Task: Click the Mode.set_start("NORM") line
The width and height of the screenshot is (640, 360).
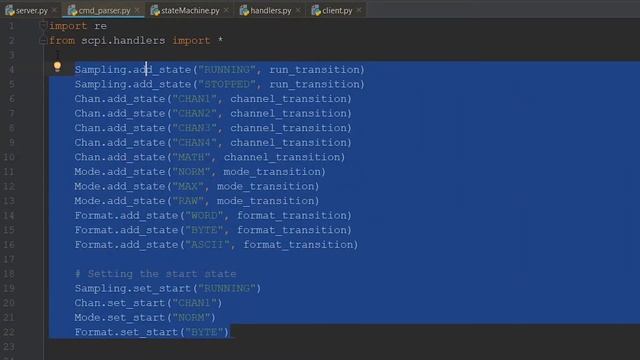Action: coord(145,318)
